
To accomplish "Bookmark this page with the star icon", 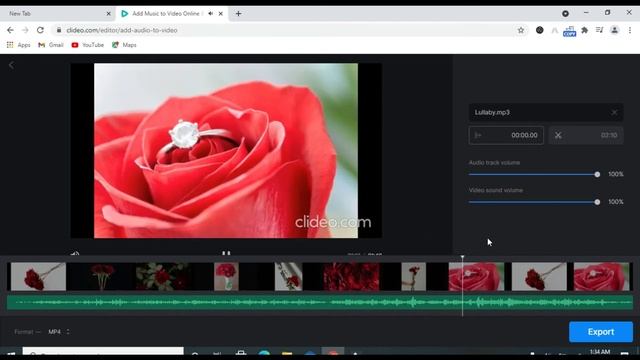I will [521, 30].
